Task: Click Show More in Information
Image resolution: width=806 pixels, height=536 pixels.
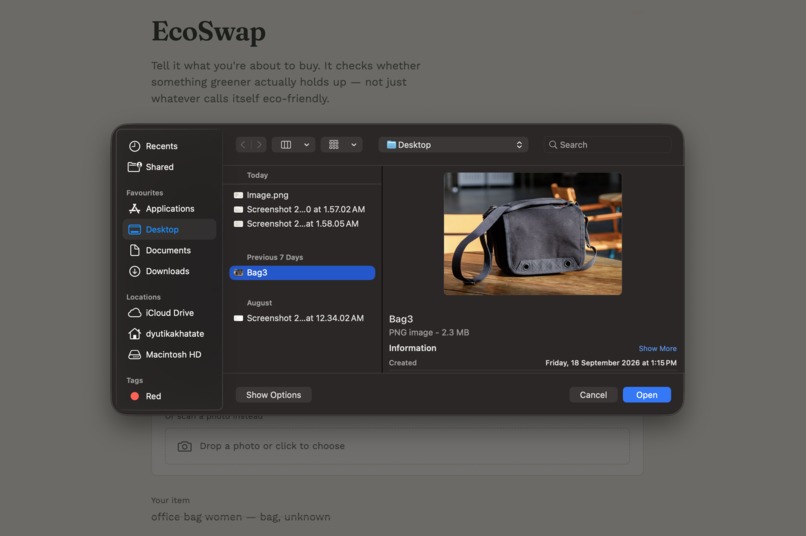Action: click(x=657, y=348)
